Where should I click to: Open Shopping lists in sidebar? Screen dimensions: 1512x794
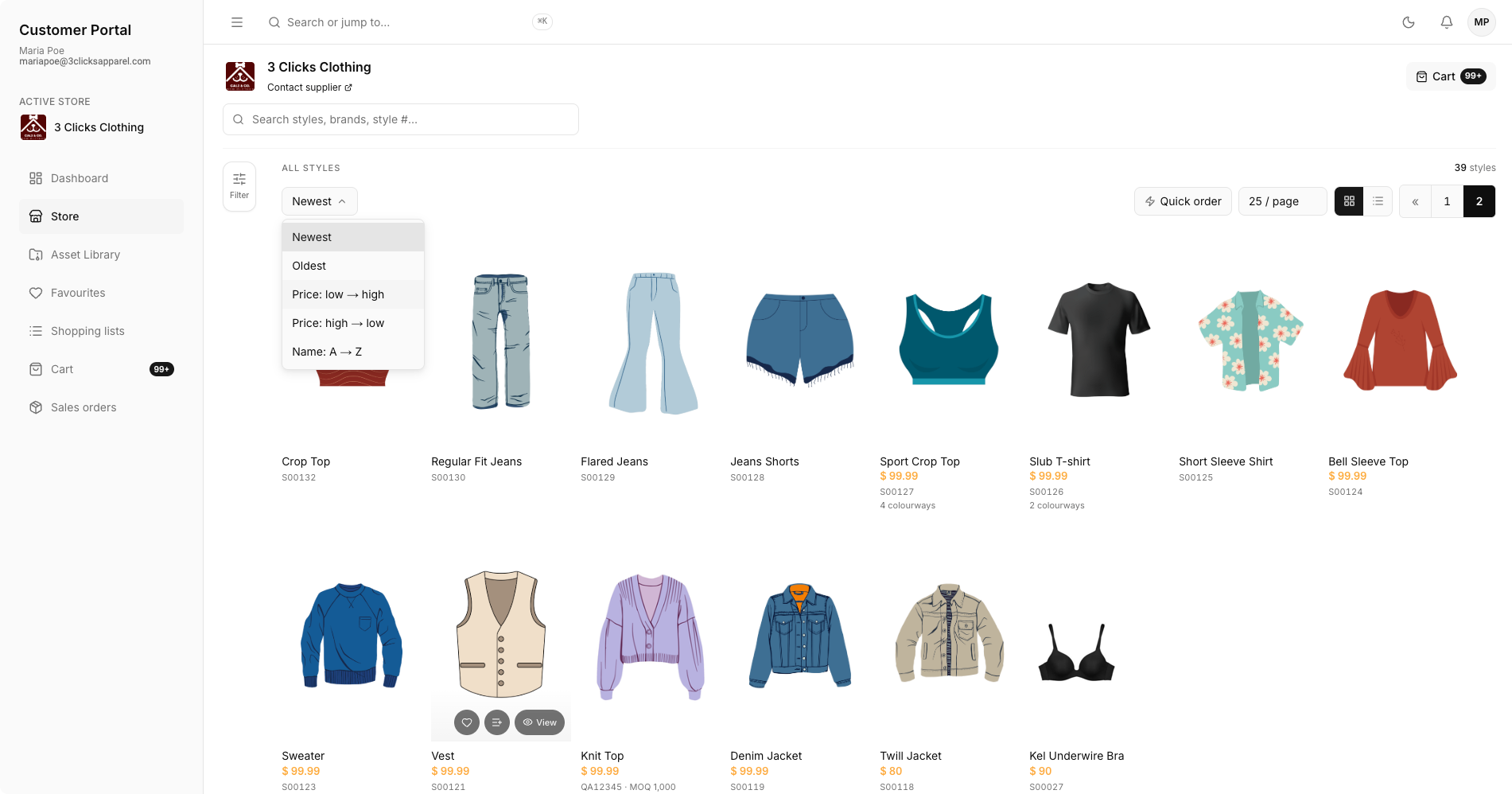(101, 331)
